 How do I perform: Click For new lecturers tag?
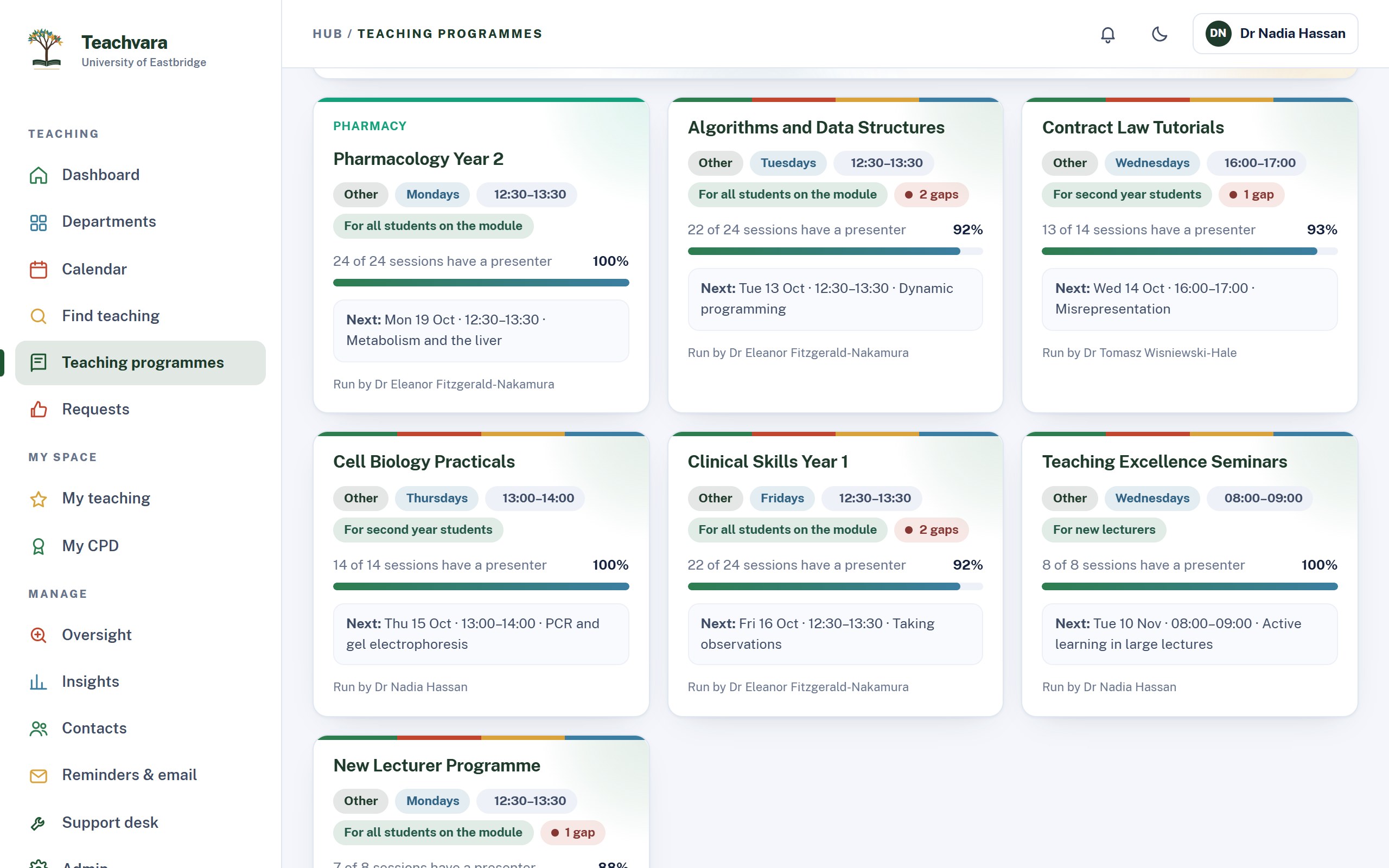point(1104,530)
